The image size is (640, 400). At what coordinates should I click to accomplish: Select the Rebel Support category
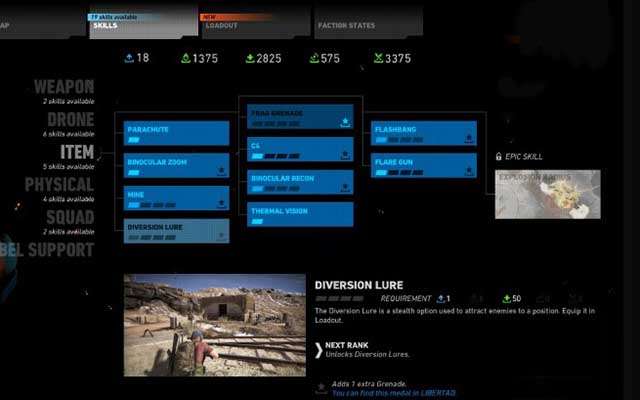(47, 250)
